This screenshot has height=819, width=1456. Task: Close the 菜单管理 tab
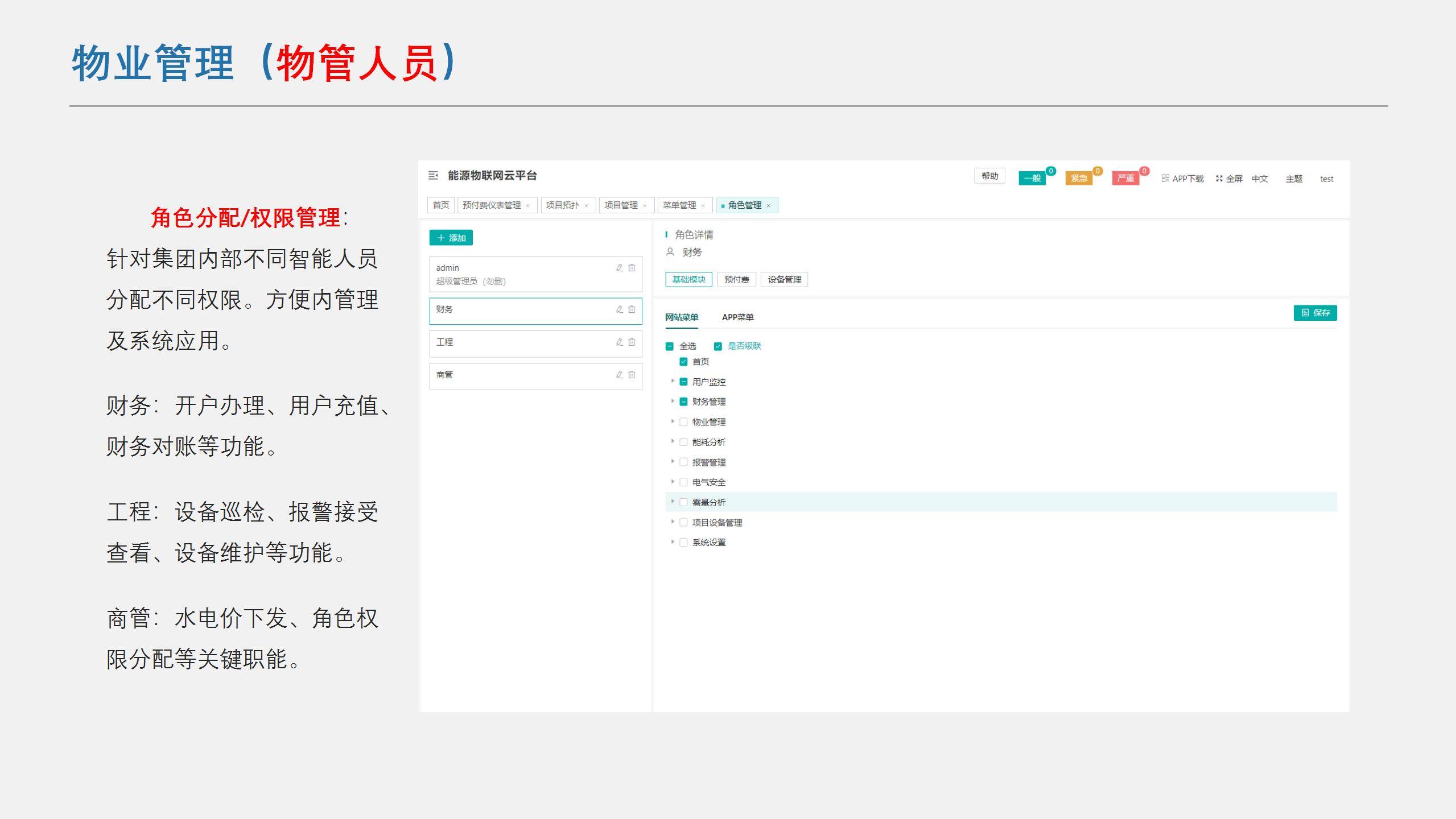coord(703,206)
